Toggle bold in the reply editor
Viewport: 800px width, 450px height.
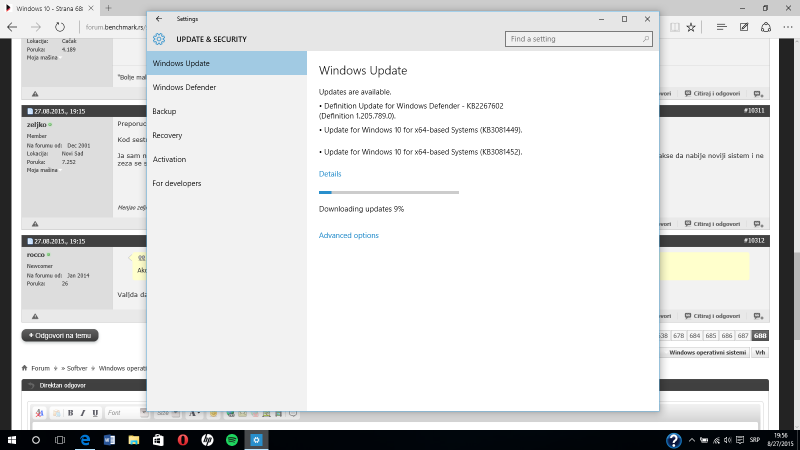click(x=70, y=413)
